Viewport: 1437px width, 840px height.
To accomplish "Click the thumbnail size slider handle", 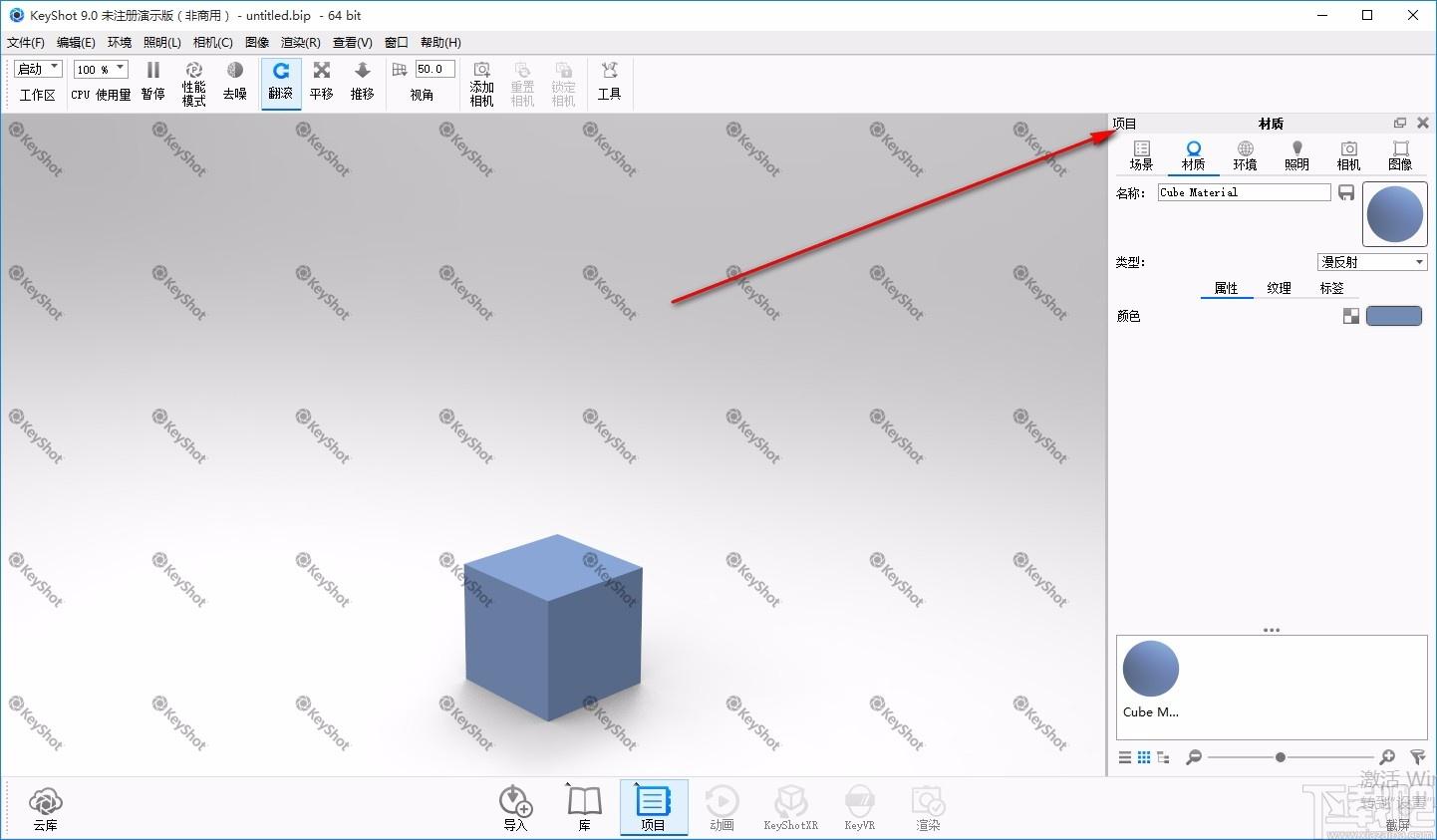I will [1281, 757].
